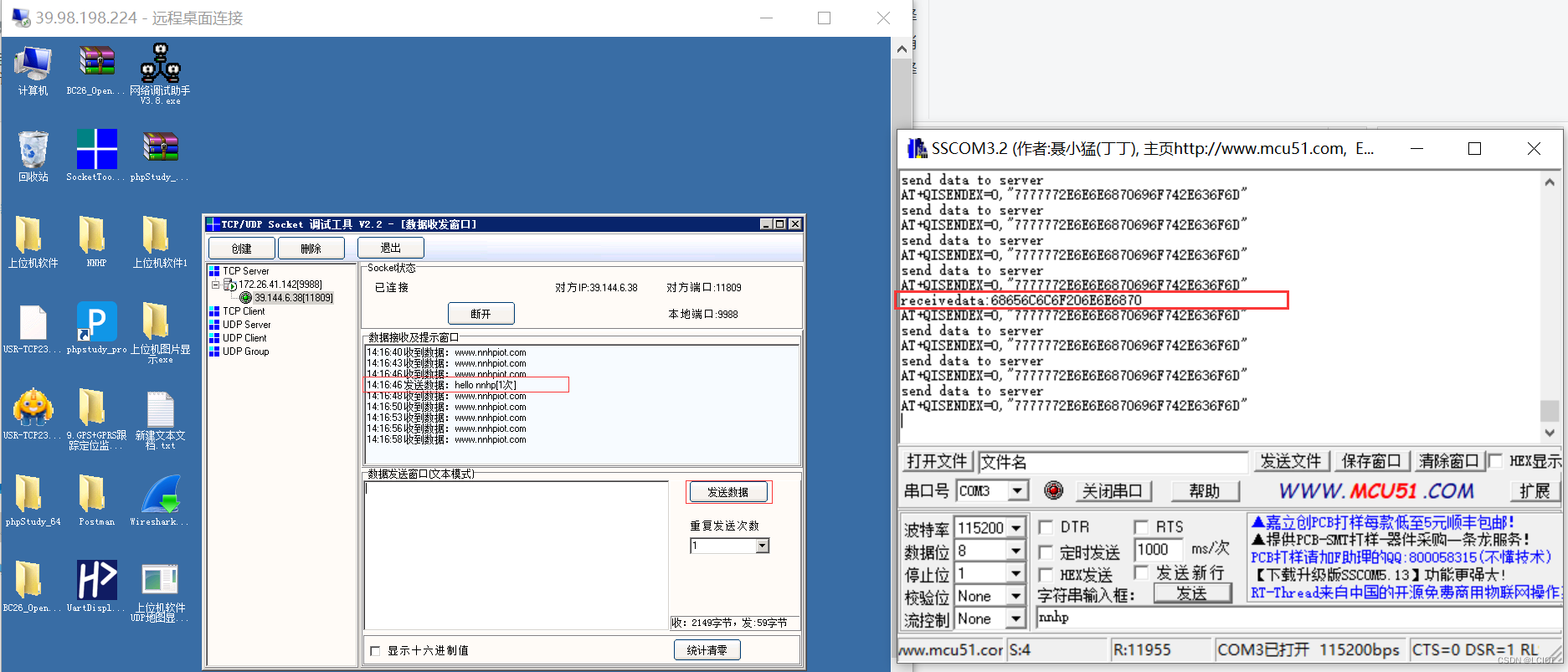Click the 统计清零 button
Screen dimensions: 1568x672
tap(707, 650)
